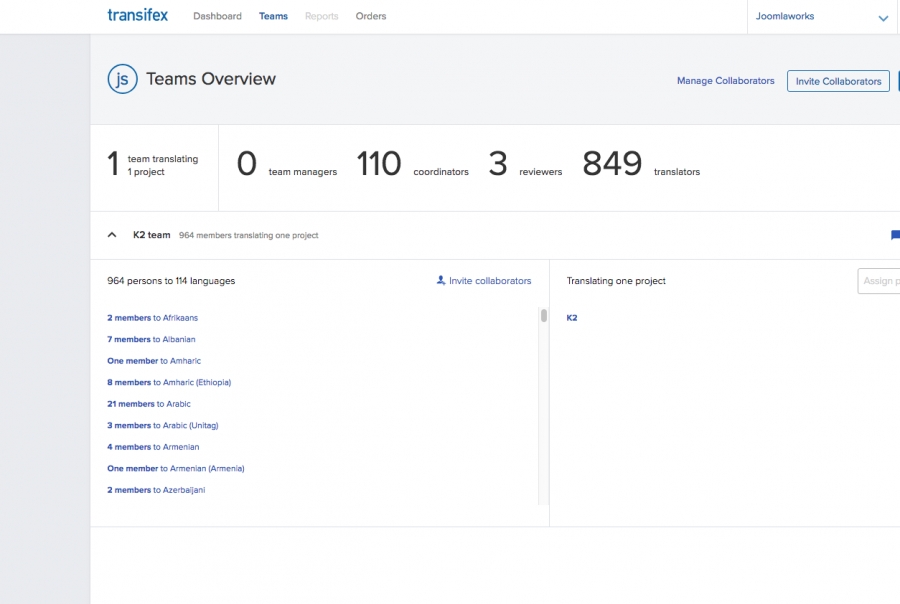The width and height of the screenshot is (900, 604).
Task: Open the Joomlaworks account dropdown
Action: [x=822, y=17]
